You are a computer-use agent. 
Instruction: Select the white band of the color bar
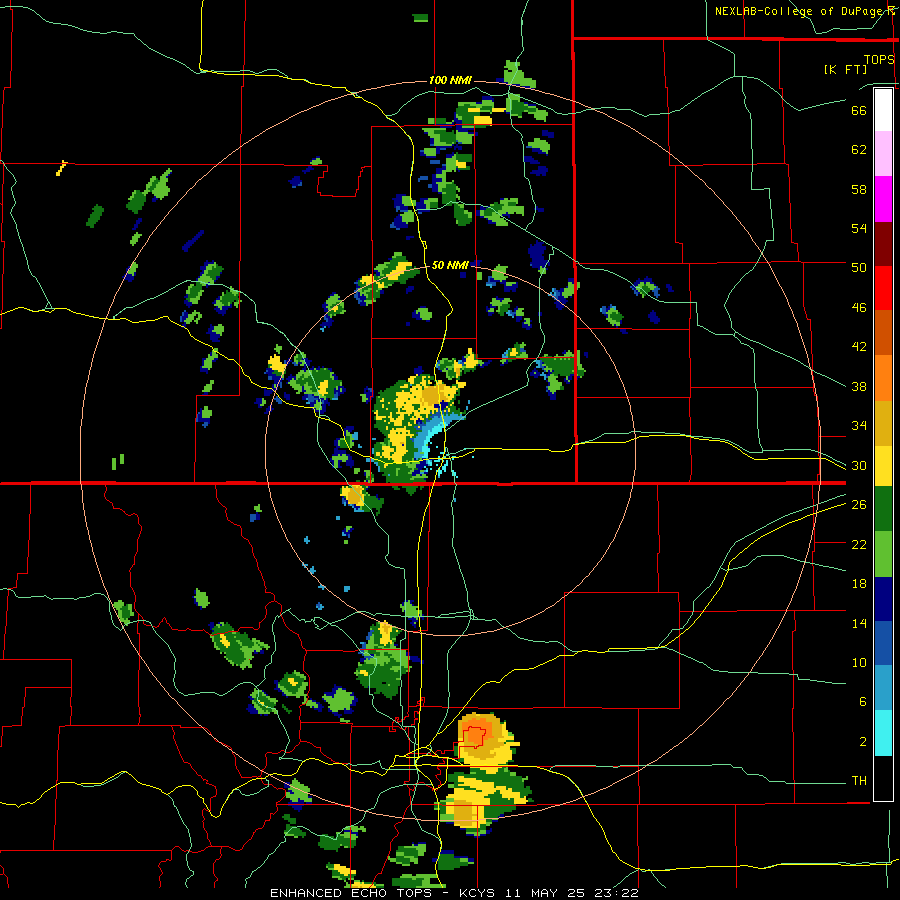click(883, 110)
